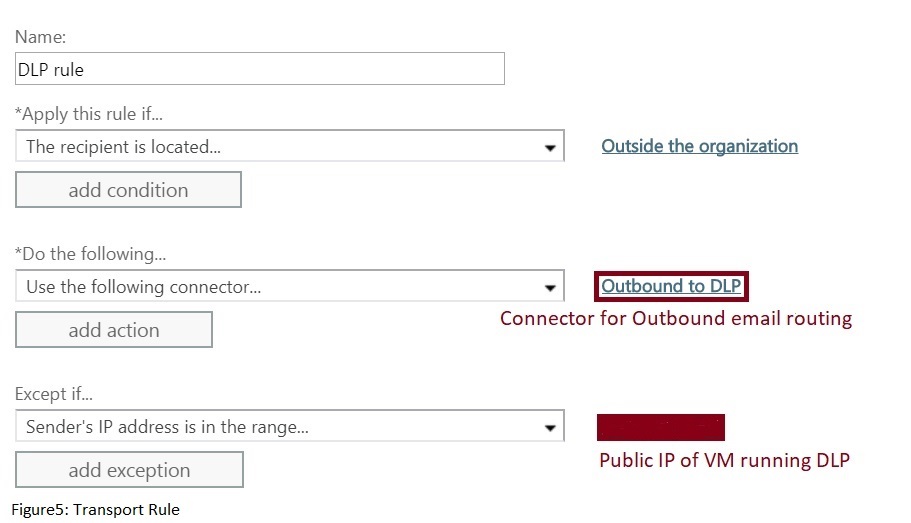Open the 'Outside the organization' link
Screen dimensions: 911x523
point(699,146)
